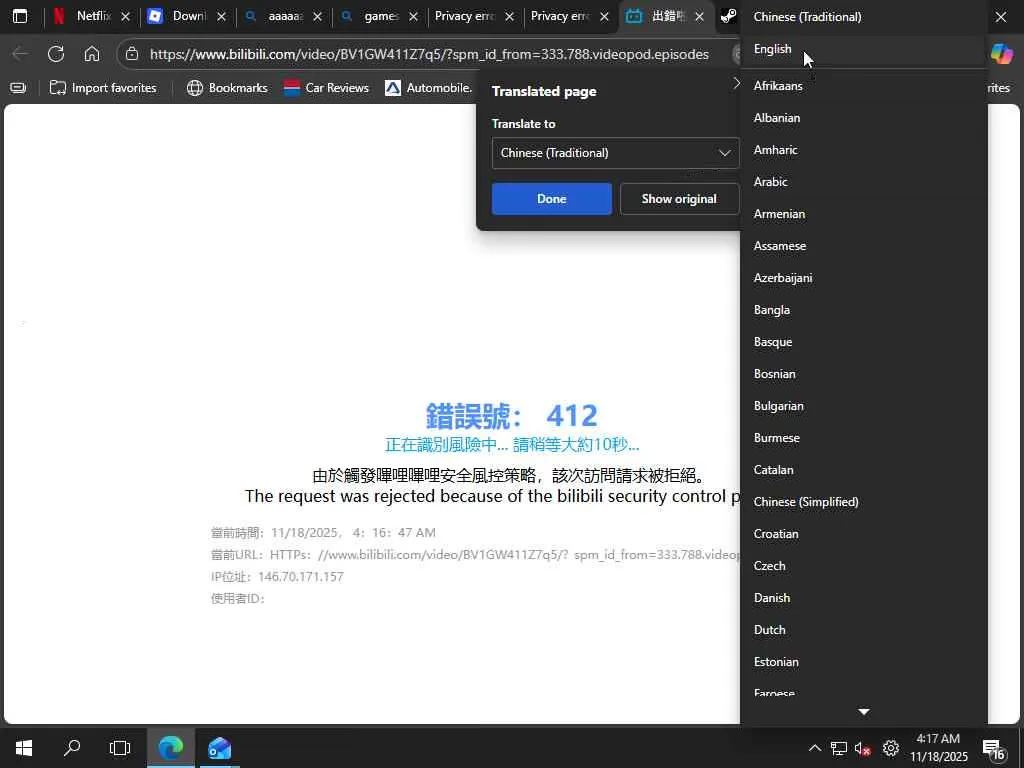Go to Home page icon

[92, 54]
